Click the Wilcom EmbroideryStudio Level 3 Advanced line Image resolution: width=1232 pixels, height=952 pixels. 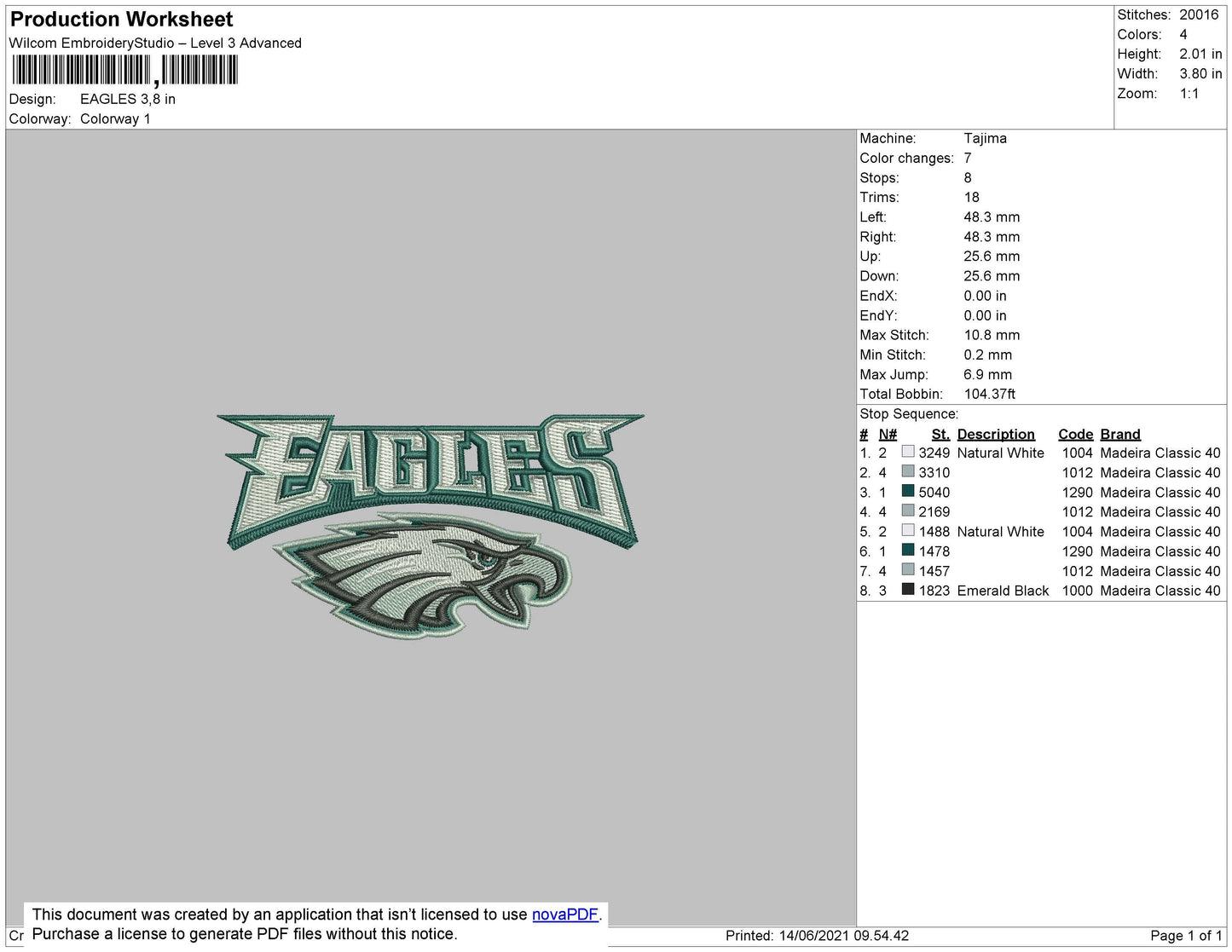pos(155,43)
